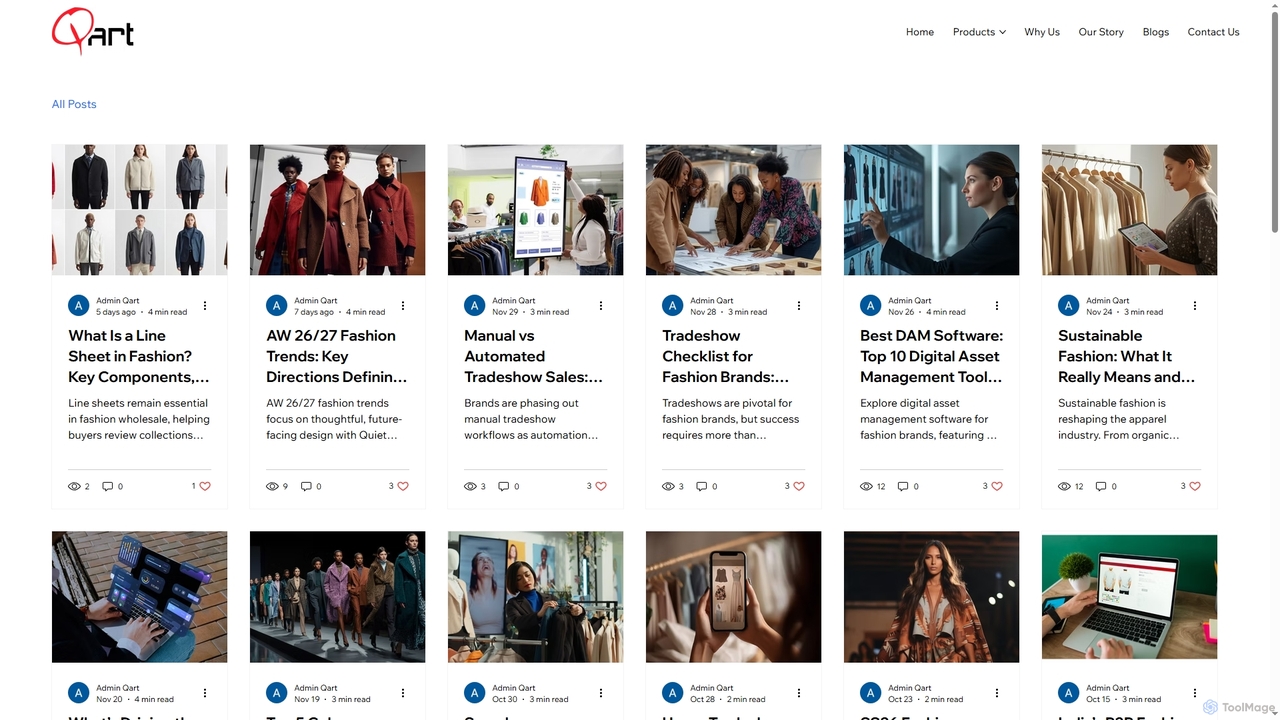Click 'Line sheets remain essential' excerpt text
Image resolution: width=1280 pixels, height=720 pixels.
point(139,419)
